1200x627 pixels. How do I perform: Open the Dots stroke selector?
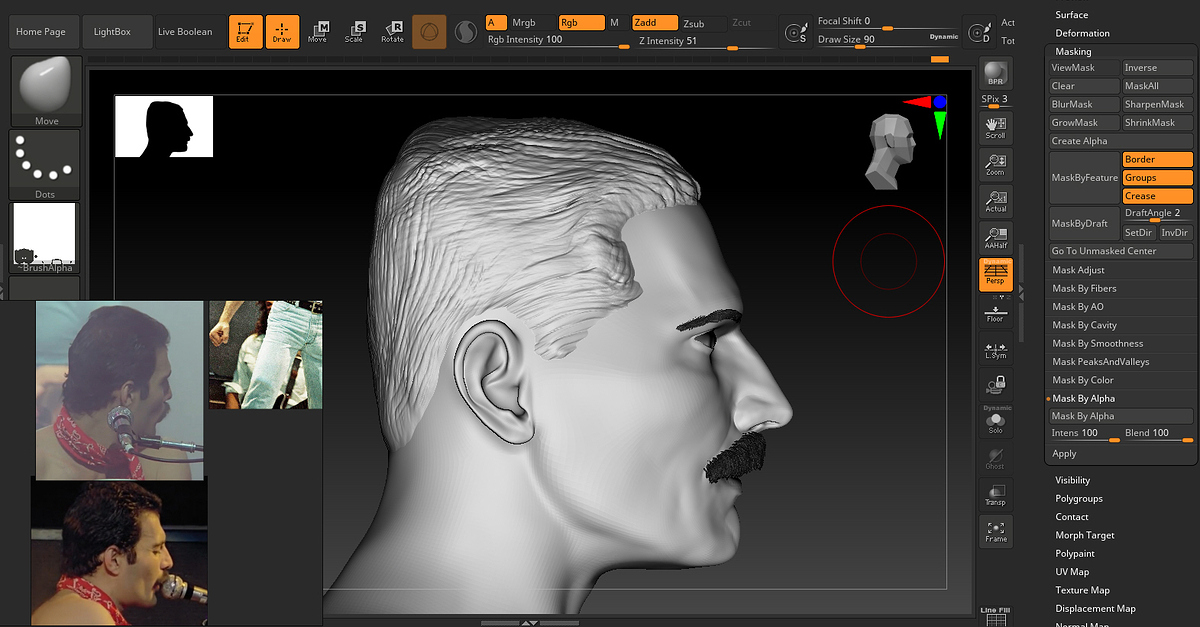pos(46,165)
